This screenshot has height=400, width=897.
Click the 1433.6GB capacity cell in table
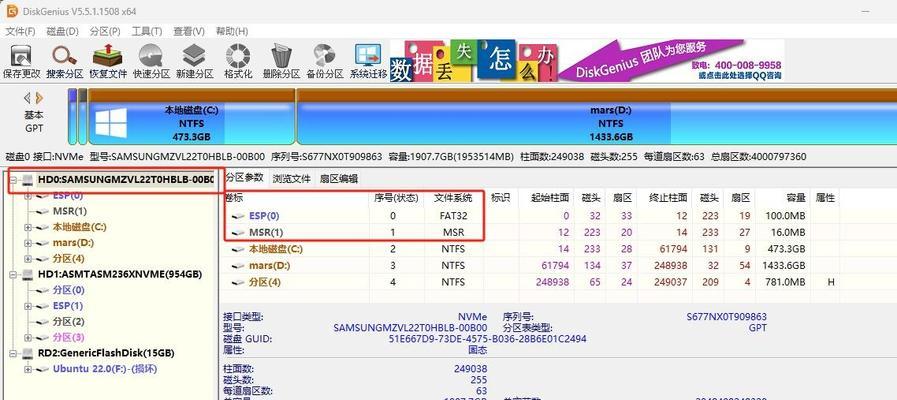click(785, 266)
